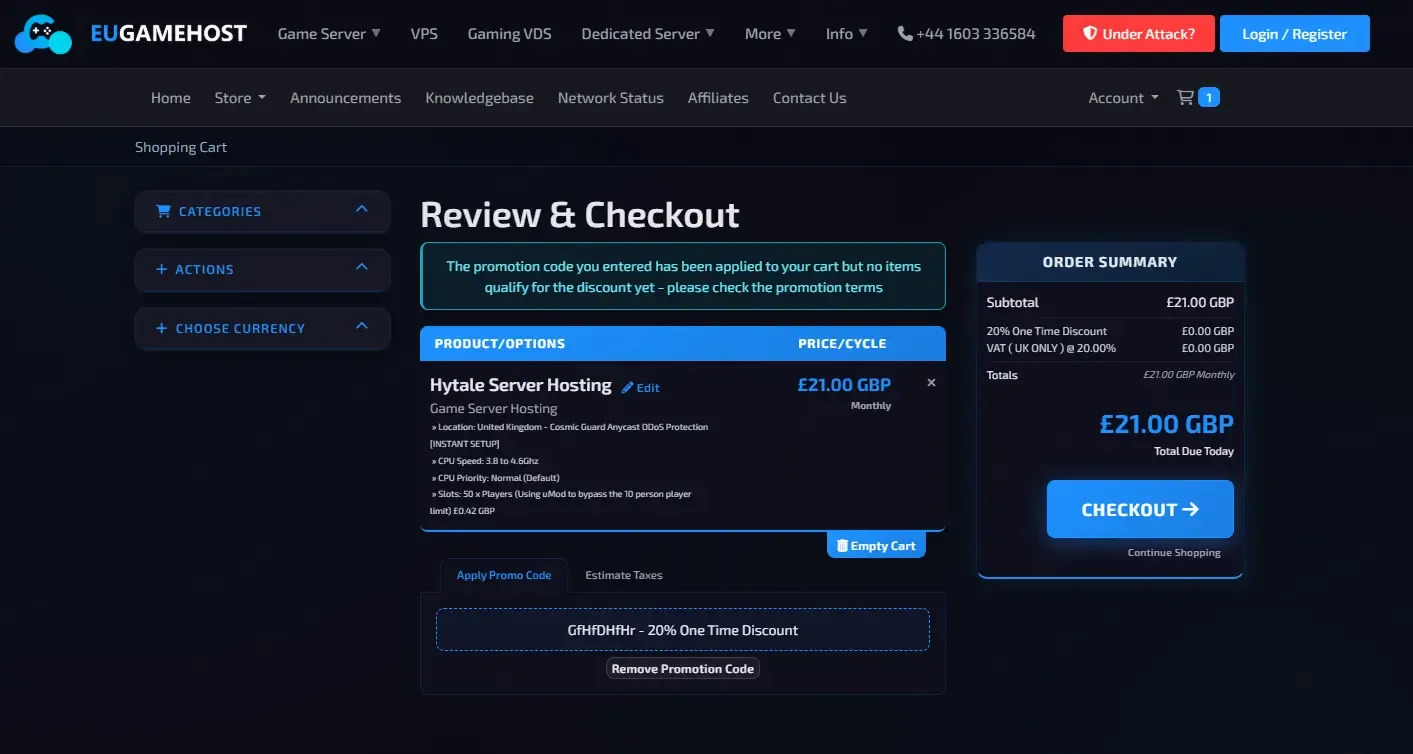Open the Account dropdown menu
Viewport: 1413px width, 754px height.
pyautogui.click(x=1123, y=98)
